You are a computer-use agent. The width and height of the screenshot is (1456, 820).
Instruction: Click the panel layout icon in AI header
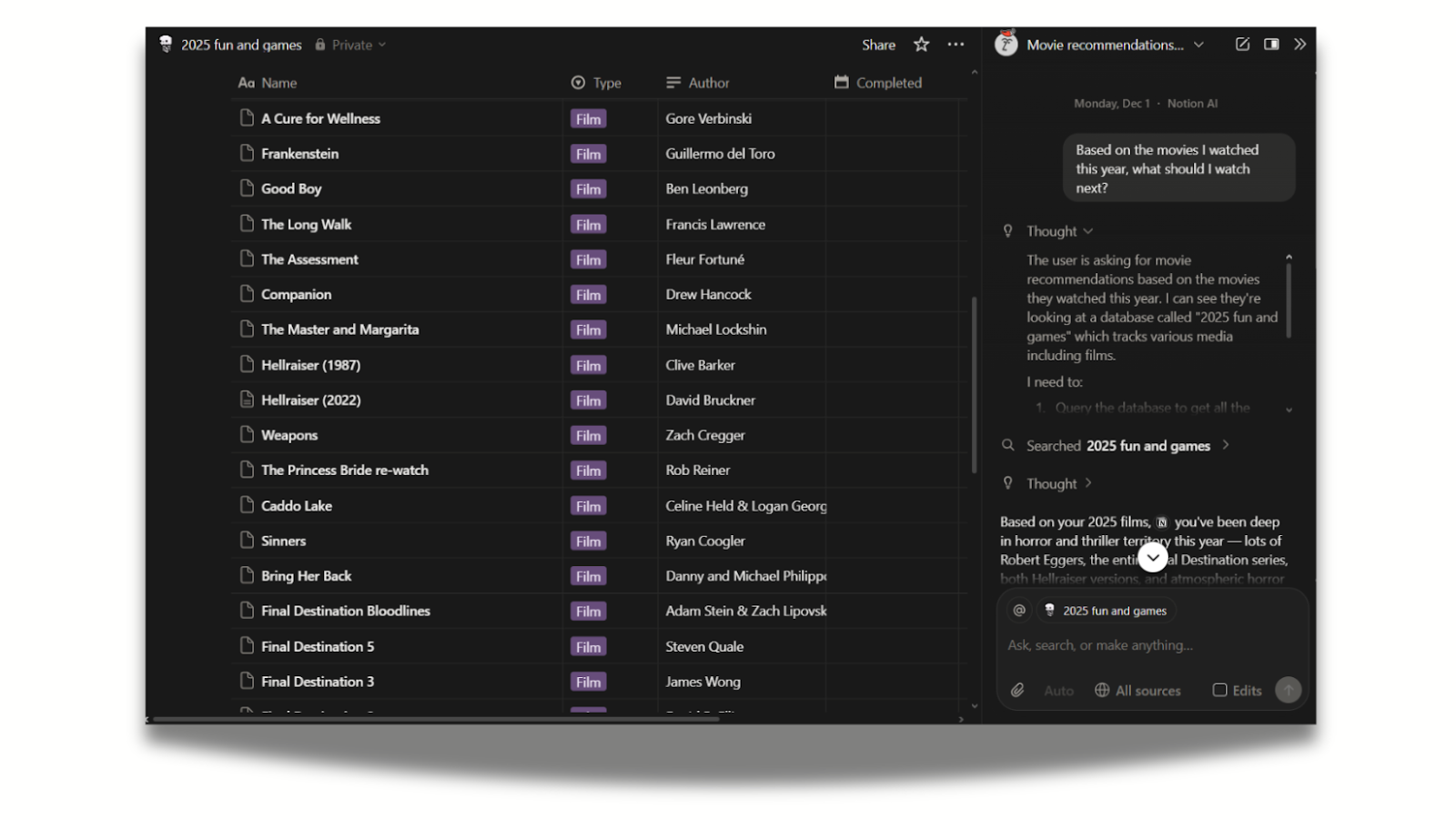click(1271, 44)
